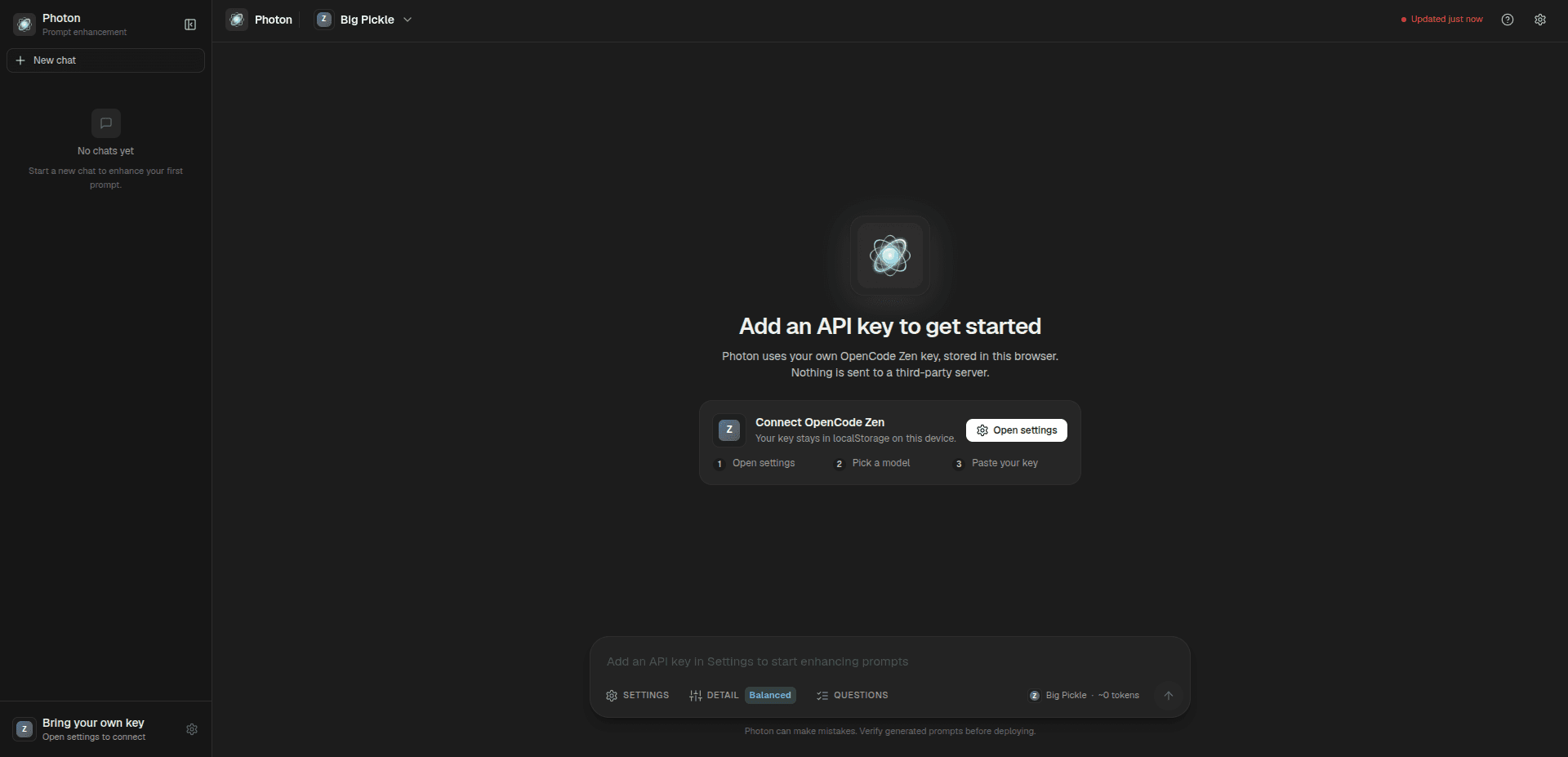Click the Photon can make mistakes disclaimer
The width and height of the screenshot is (1568, 757).
tap(890, 731)
